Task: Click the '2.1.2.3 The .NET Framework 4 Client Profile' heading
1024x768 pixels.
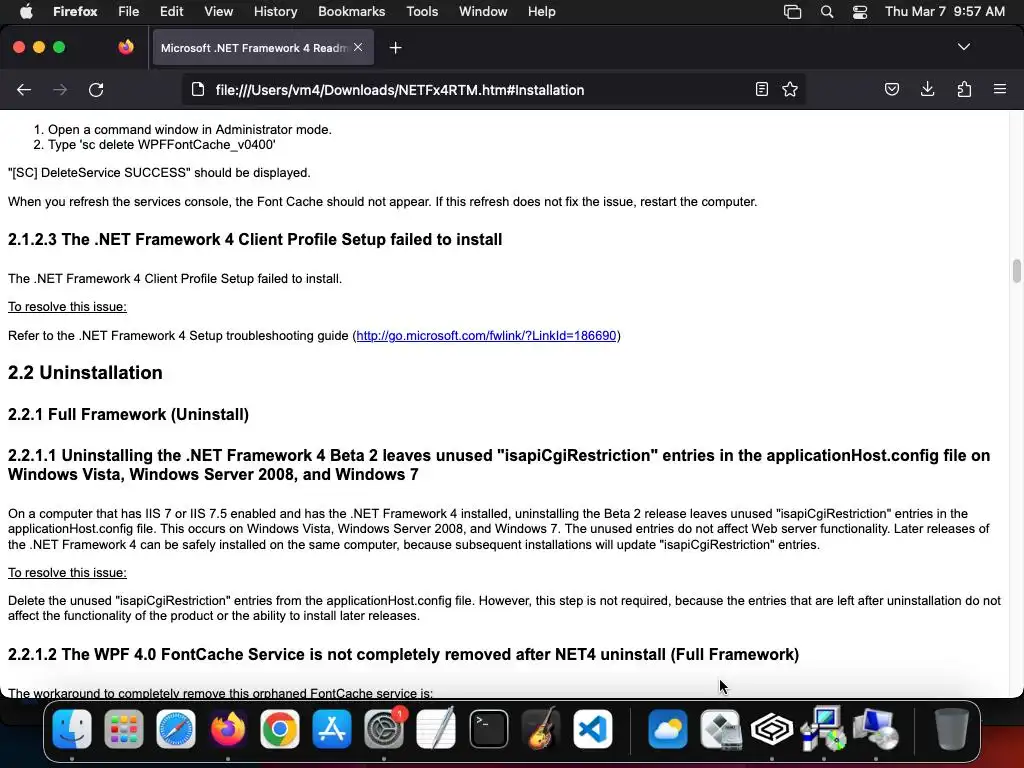Action: tap(255, 240)
